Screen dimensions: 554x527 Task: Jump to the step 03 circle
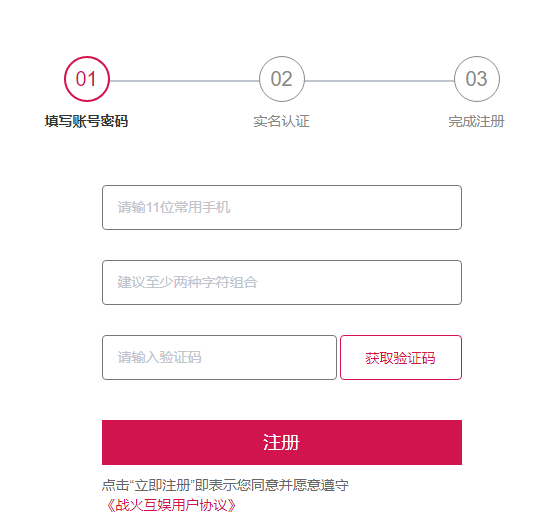[477, 79]
